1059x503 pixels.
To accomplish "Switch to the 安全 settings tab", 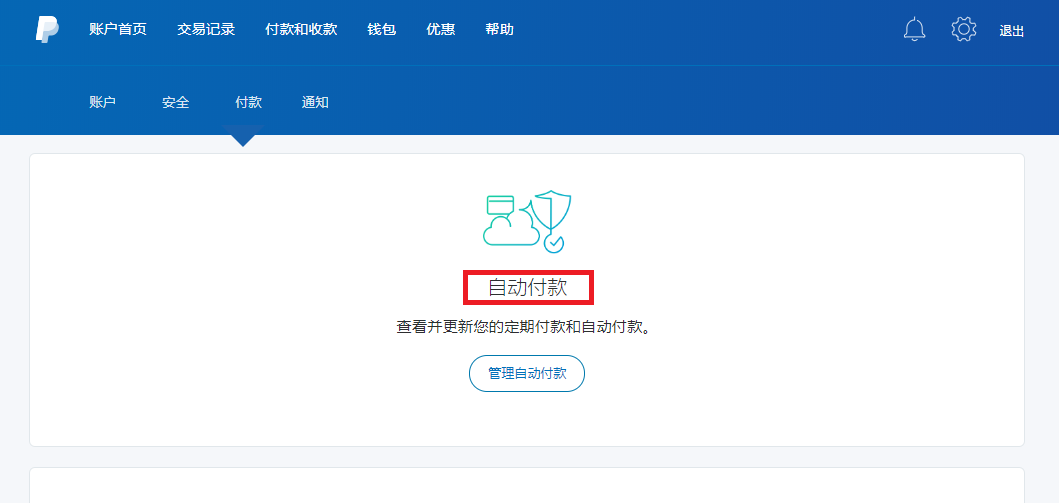I will point(176,103).
